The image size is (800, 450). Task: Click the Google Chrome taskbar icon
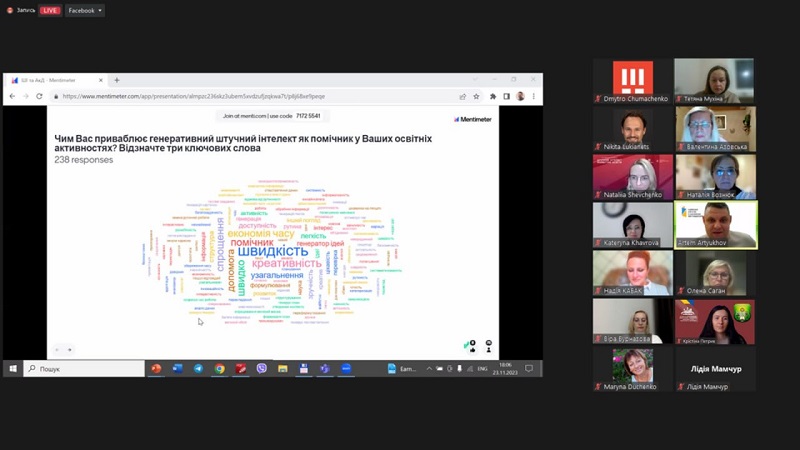[x=219, y=369]
